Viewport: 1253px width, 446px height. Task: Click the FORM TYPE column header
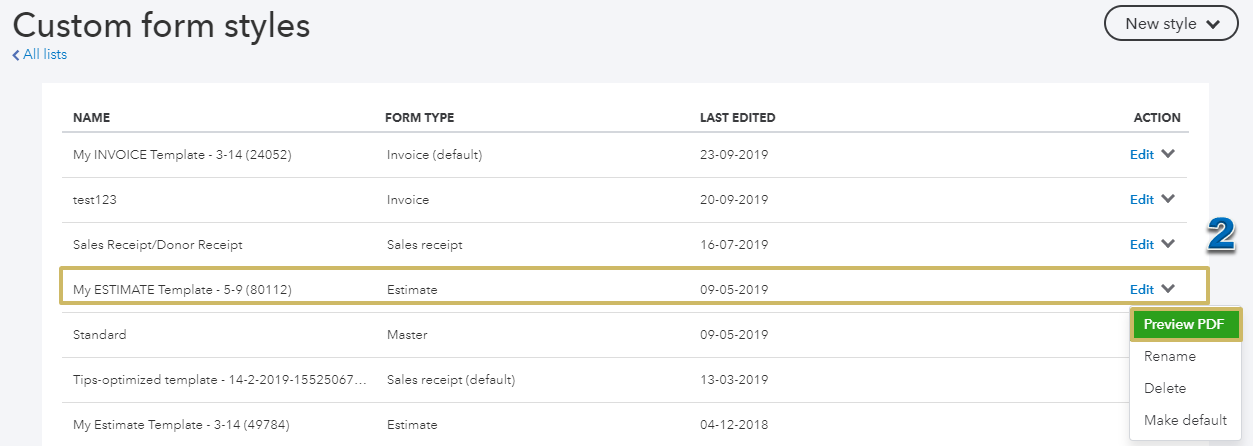[x=419, y=118]
